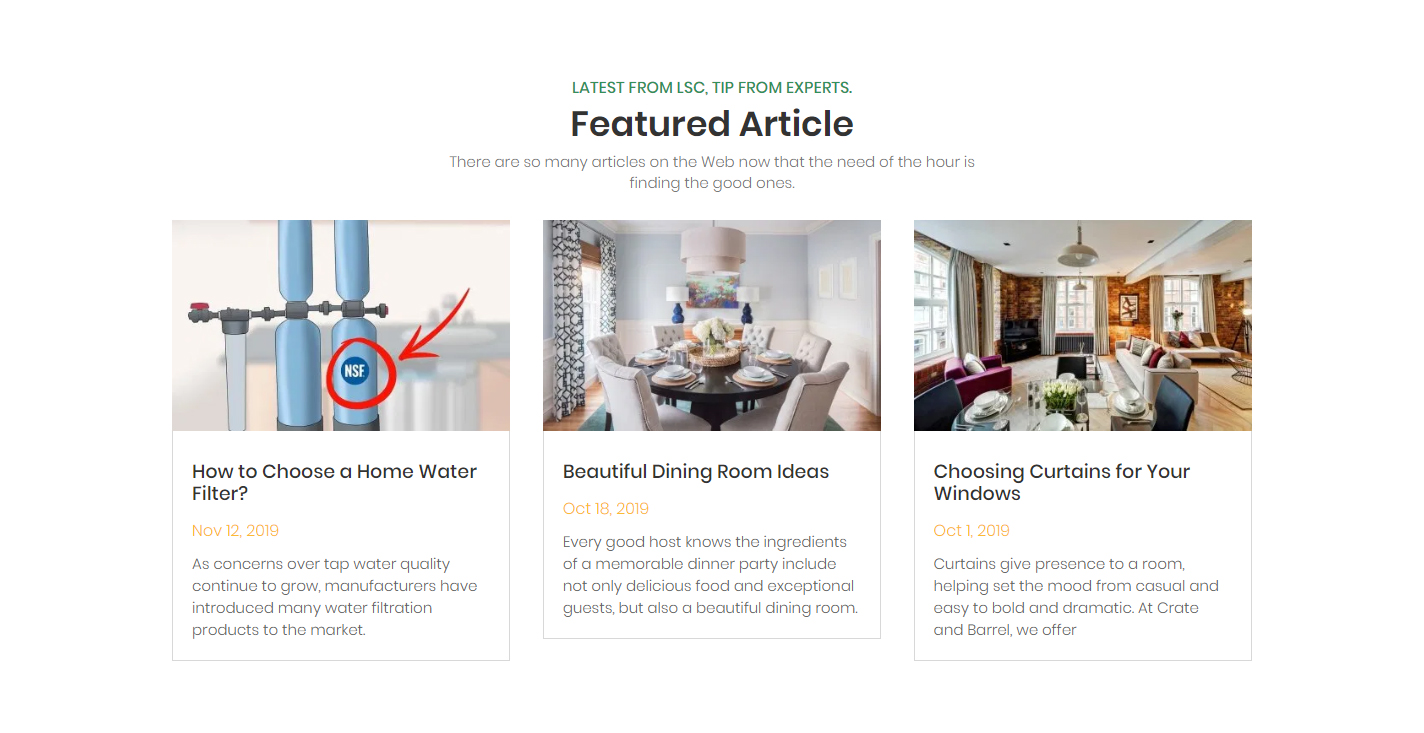Select the Oct 1, 2019 date
The image size is (1424, 733).
click(x=972, y=531)
